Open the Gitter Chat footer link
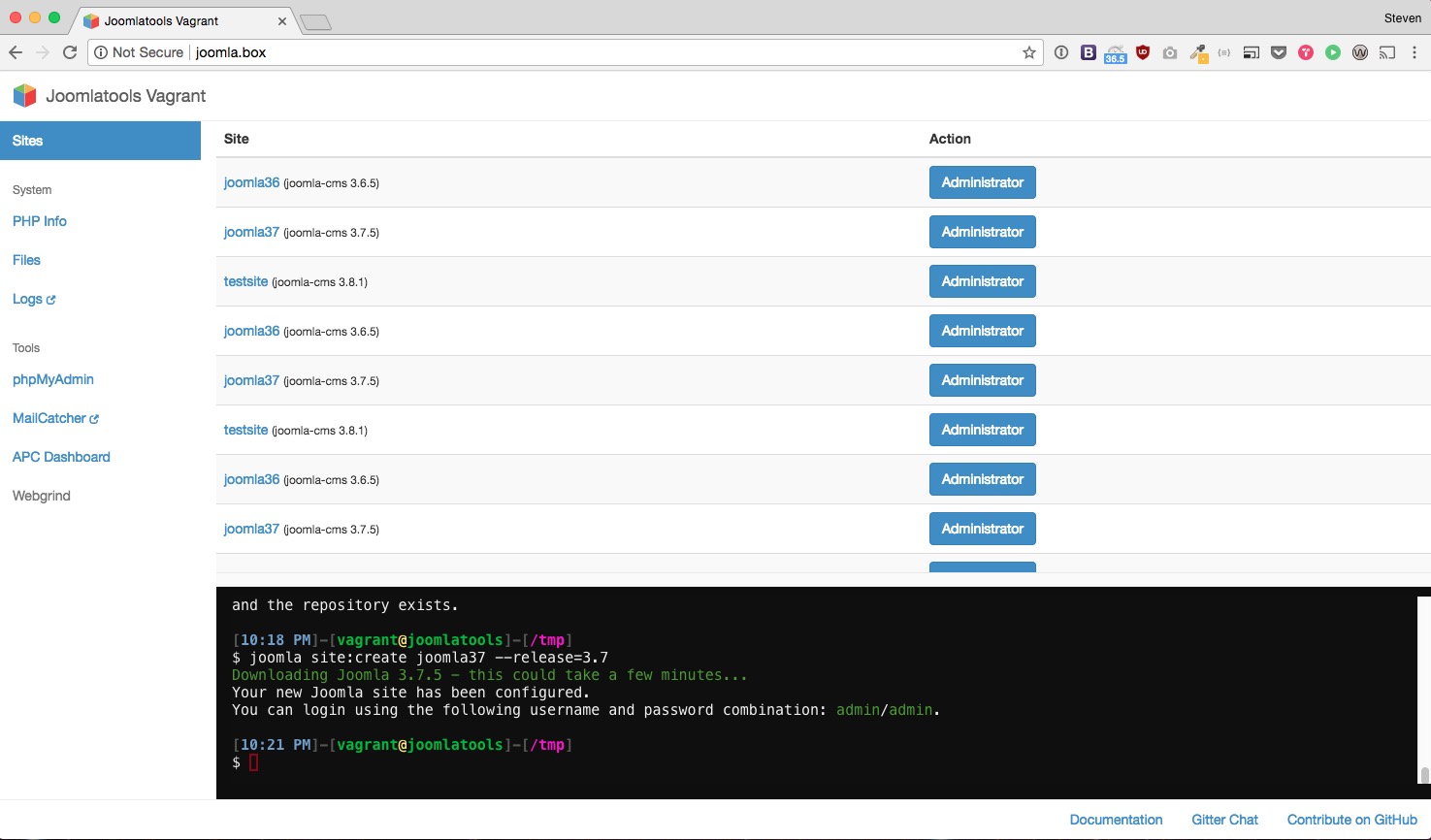The width and height of the screenshot is (1431, 840). (x=1224, y=820)
